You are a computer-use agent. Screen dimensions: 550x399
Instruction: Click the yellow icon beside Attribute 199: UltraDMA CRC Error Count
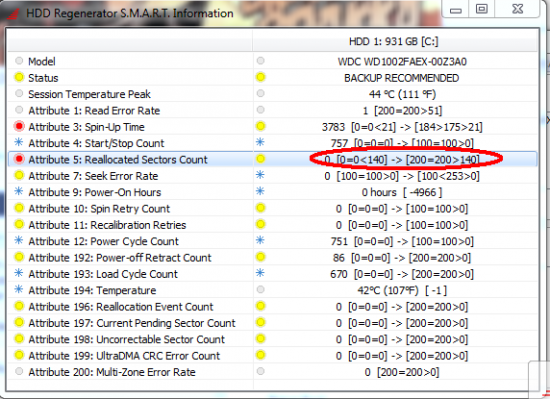(x=19, y=355)
